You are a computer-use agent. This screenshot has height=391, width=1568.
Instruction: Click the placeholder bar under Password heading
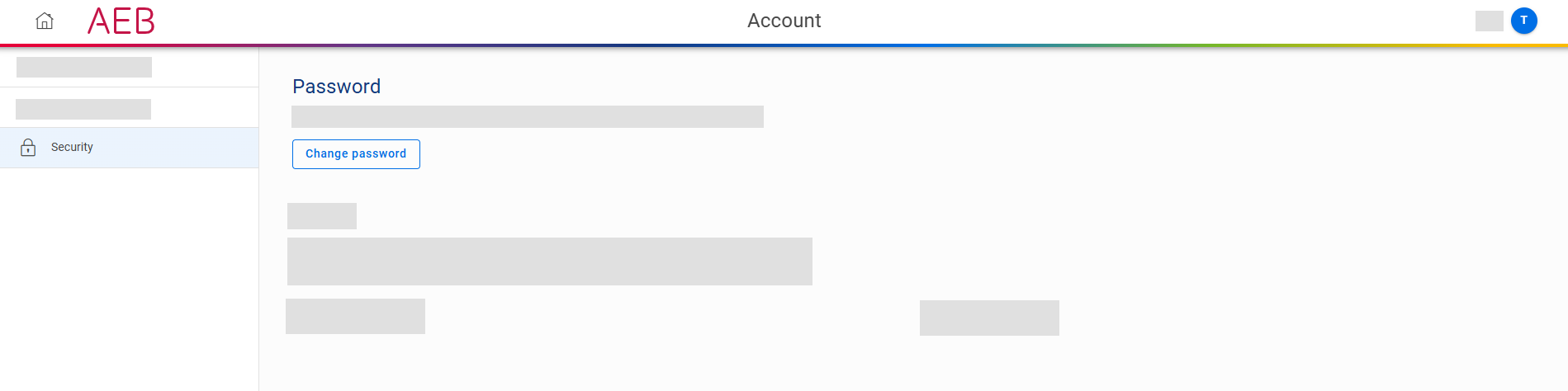pyautogui.click(x=527, y=116)
